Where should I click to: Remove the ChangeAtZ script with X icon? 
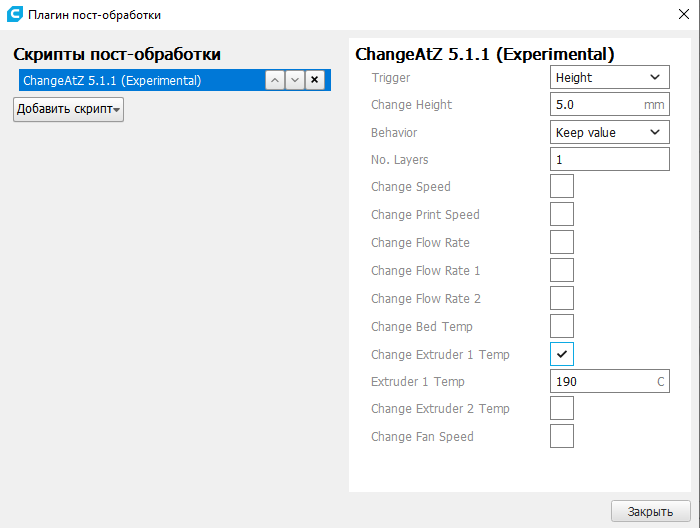click(314, 81)
